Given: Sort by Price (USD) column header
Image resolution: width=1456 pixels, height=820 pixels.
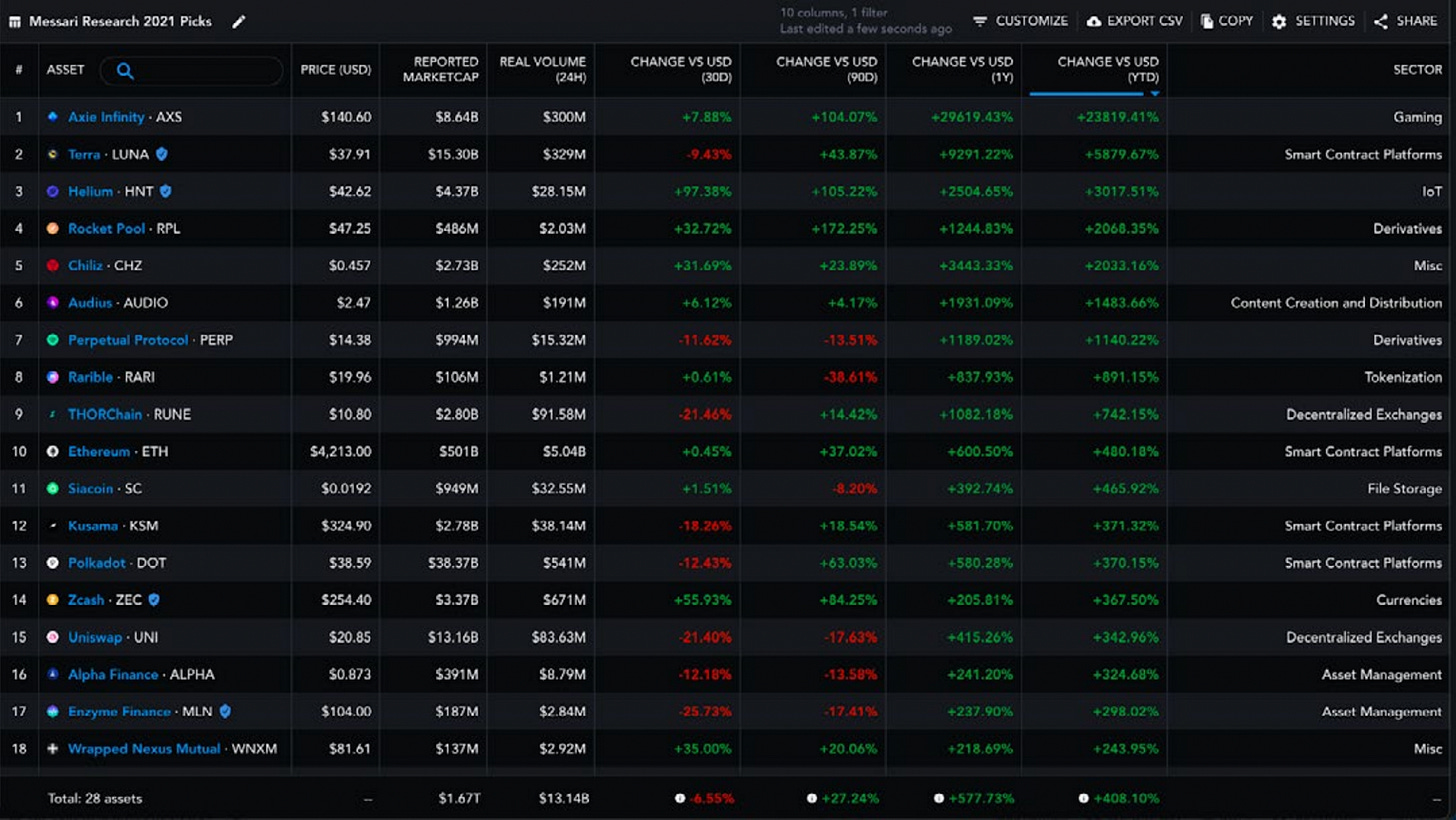Looking at the screenshot, I should (x=336, y=70).
